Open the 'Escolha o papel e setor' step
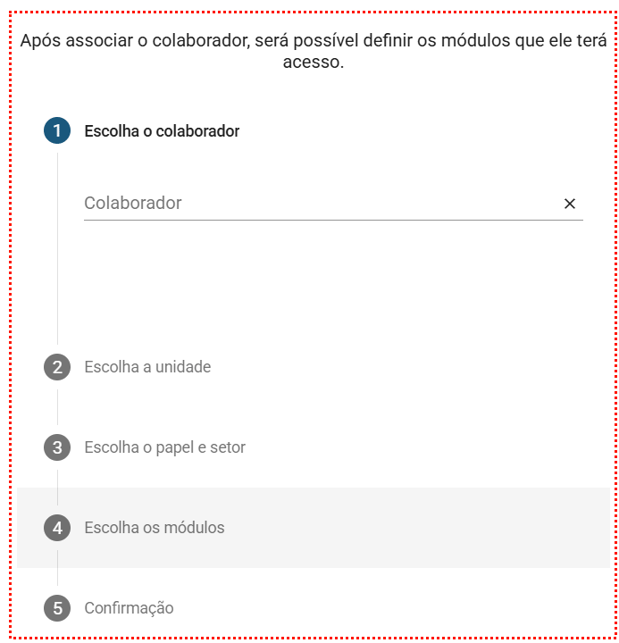Screen dimensions: 619x643 point(165,447)
